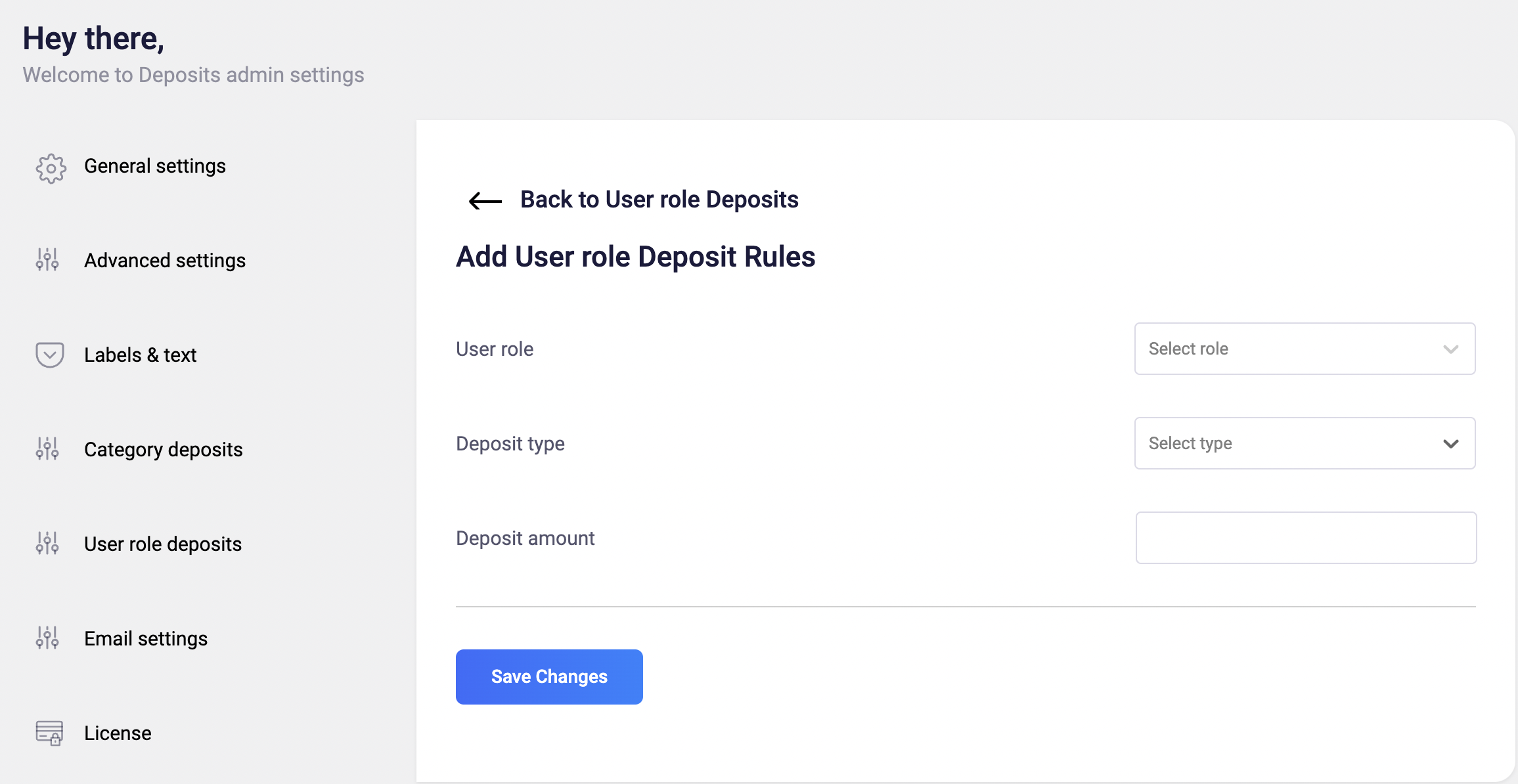Open Category deposits section

[x=164, y=450]
